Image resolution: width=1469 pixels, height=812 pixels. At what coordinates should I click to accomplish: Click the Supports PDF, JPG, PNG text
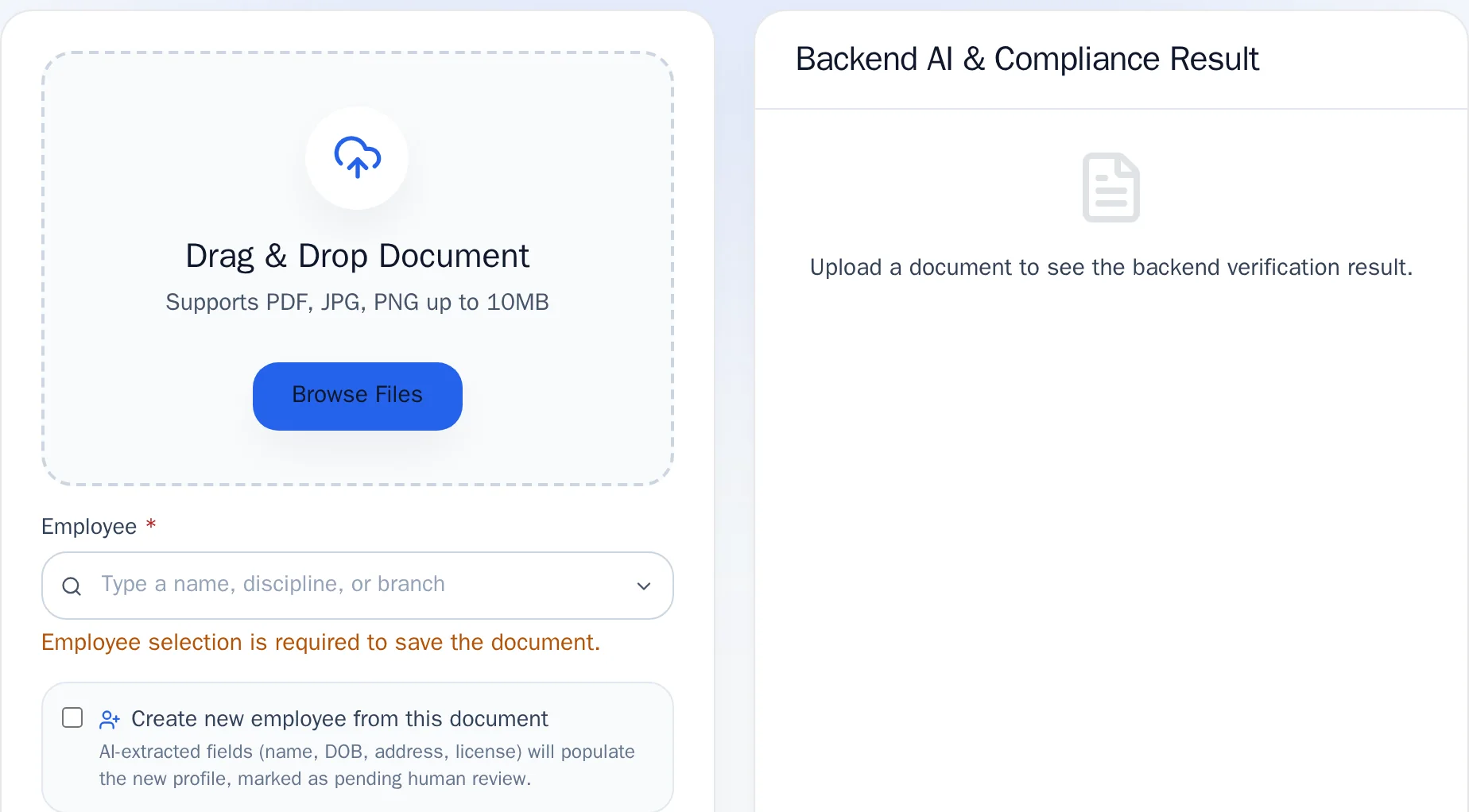click(x=357, y=302)
